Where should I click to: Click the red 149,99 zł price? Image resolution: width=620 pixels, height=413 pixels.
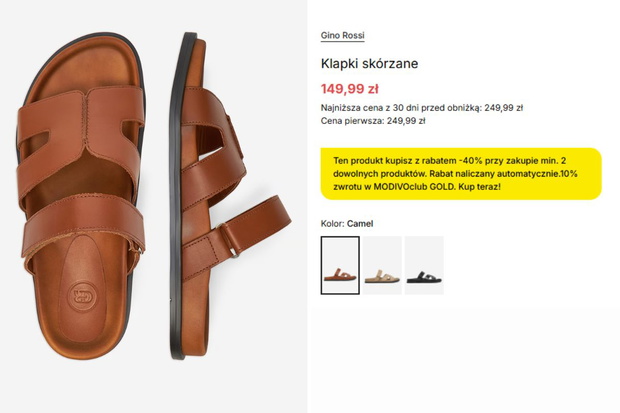pyautogui.click(x=350, y=89)
